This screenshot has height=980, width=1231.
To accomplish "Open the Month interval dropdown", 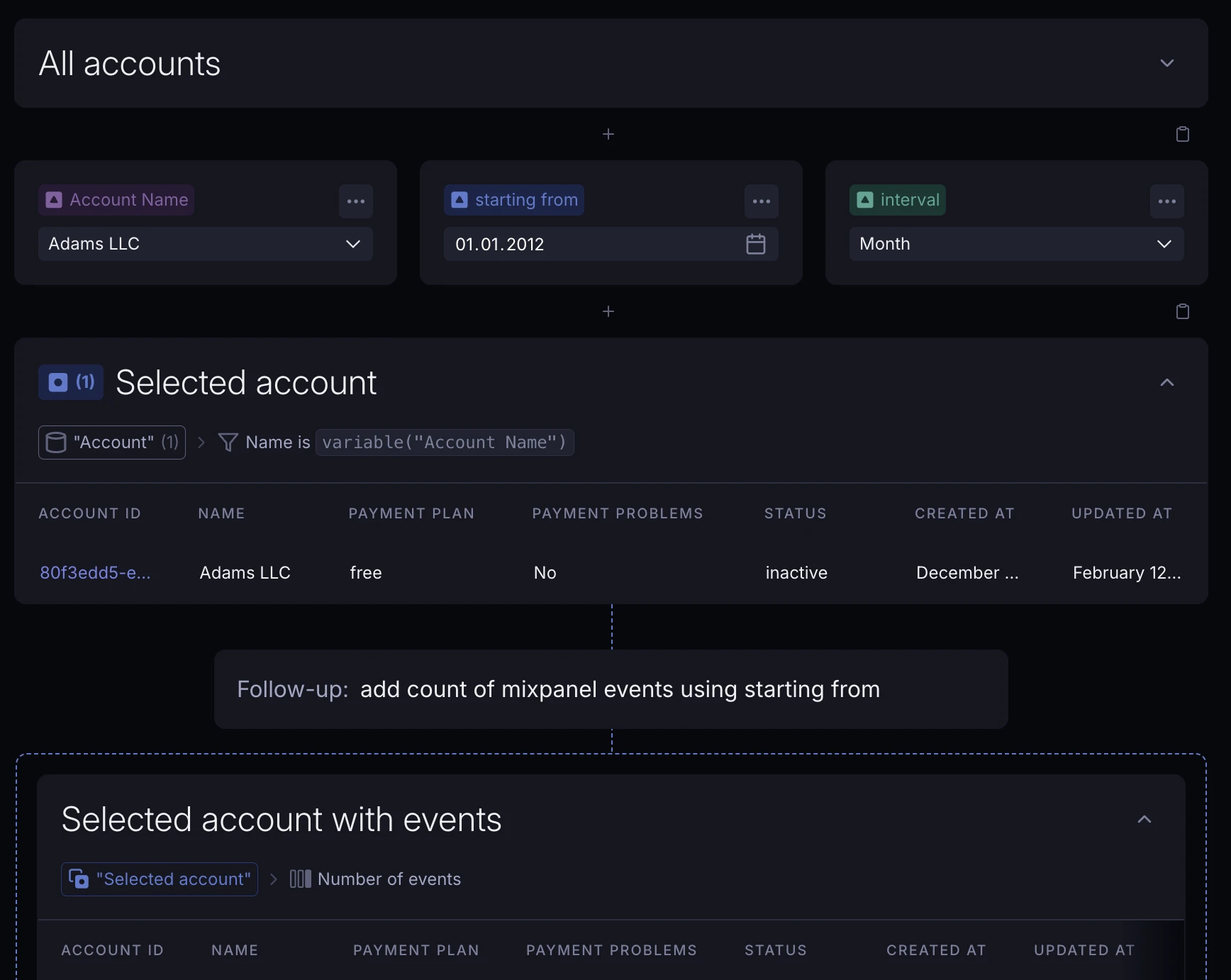I will coord(1015,244).
